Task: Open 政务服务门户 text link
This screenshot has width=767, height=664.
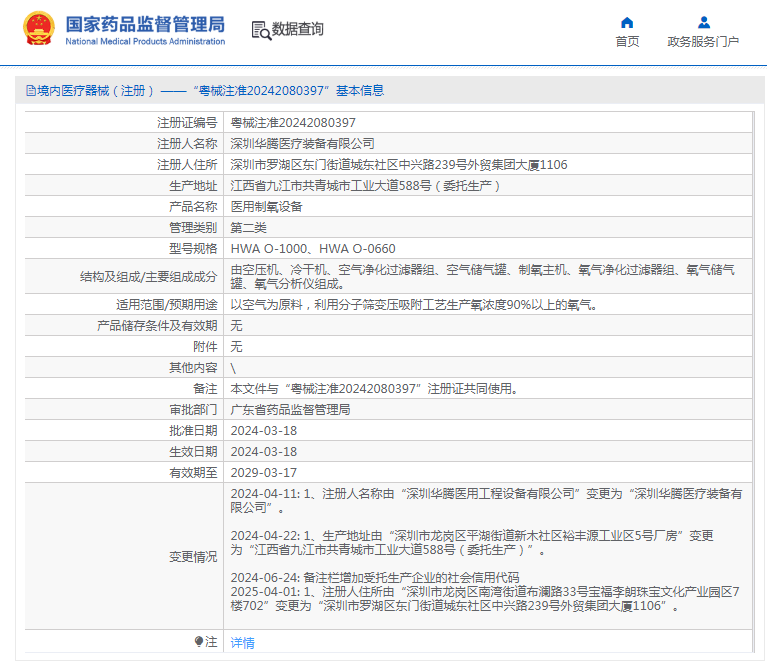Action: pos(703,42)
